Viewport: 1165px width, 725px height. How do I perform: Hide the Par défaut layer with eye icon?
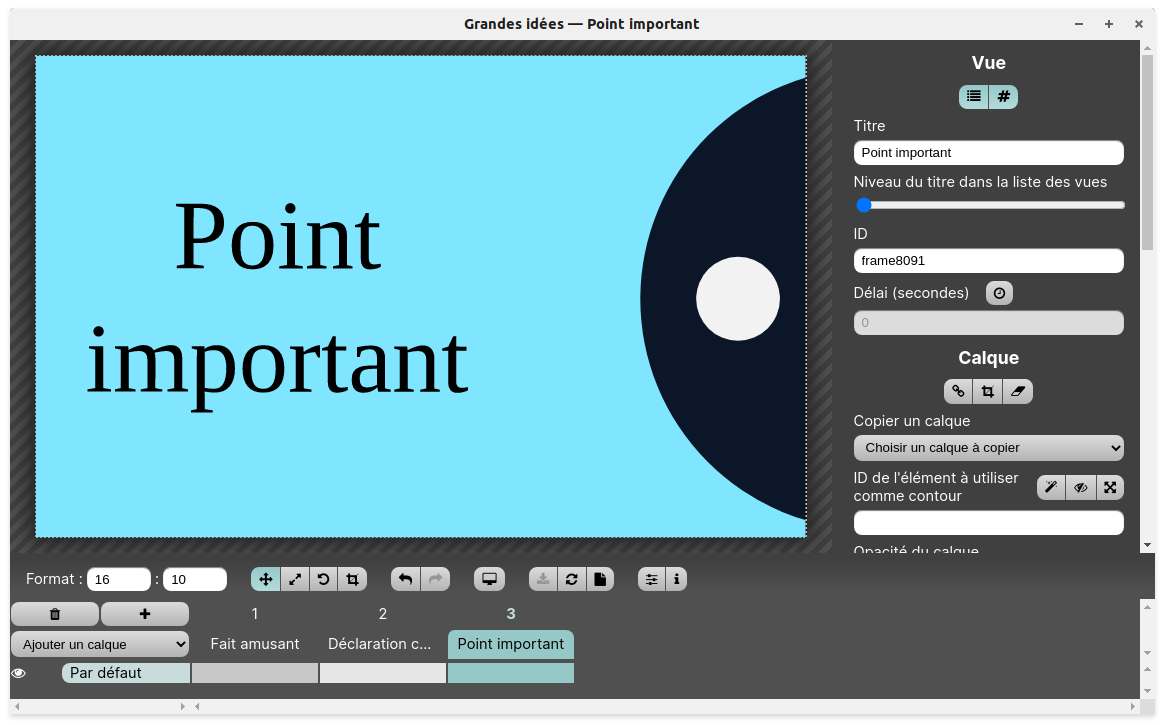click(18, 673)
